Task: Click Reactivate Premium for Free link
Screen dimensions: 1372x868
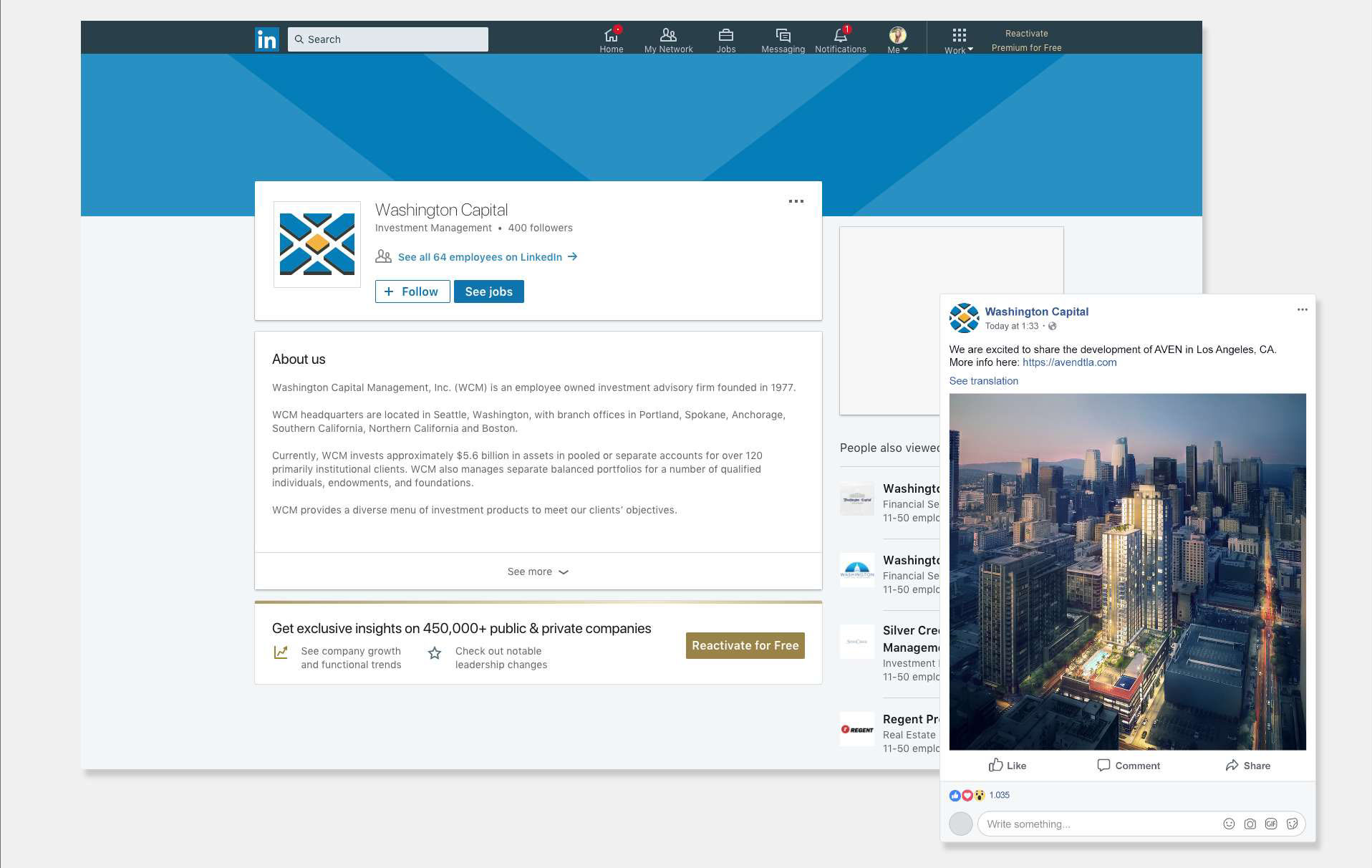Action: pos(1026,41)
